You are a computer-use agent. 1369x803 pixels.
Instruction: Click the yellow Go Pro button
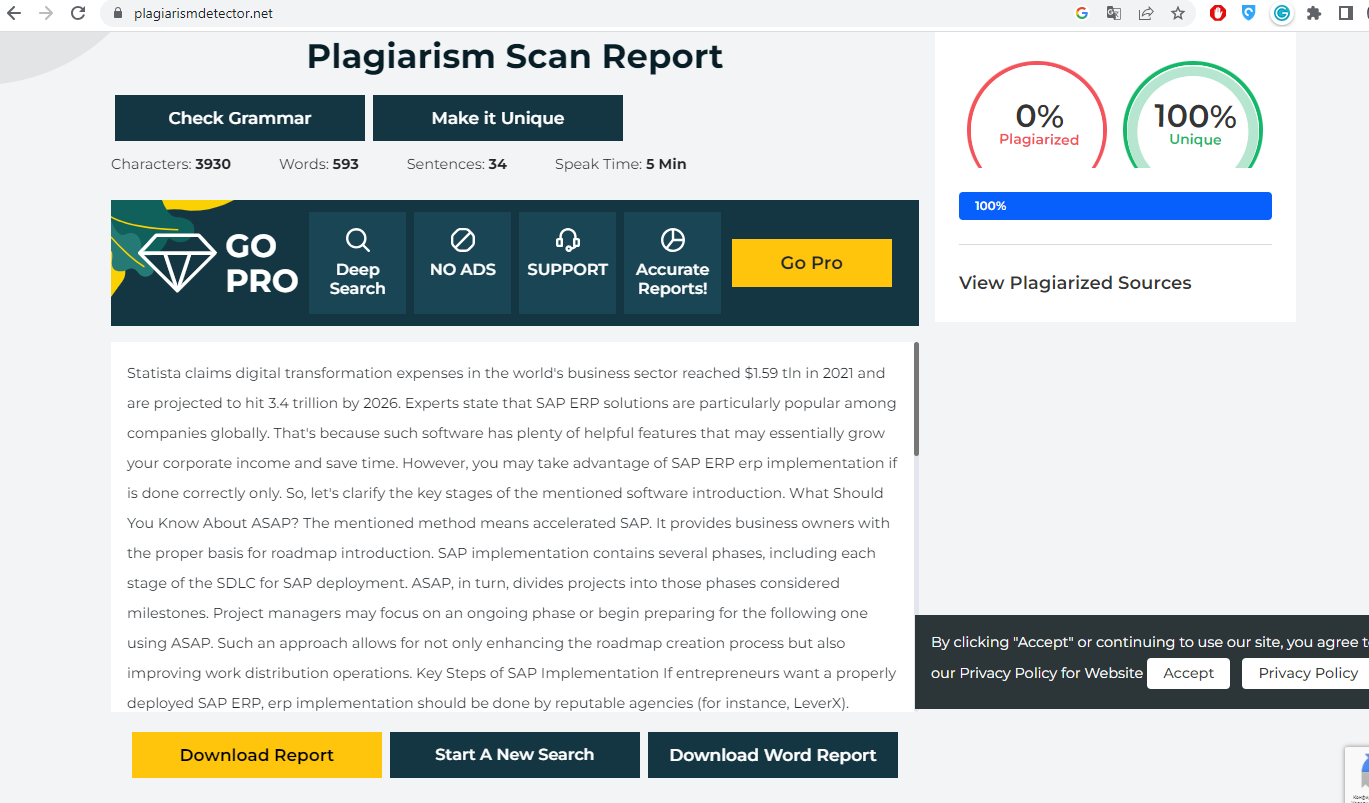(812, 263)
